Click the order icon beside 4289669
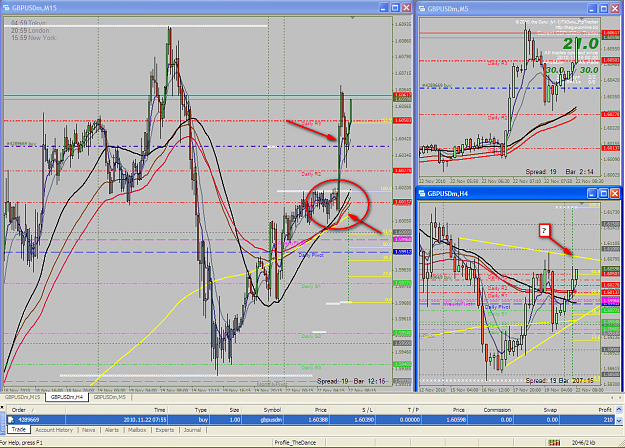 (11, 420)
